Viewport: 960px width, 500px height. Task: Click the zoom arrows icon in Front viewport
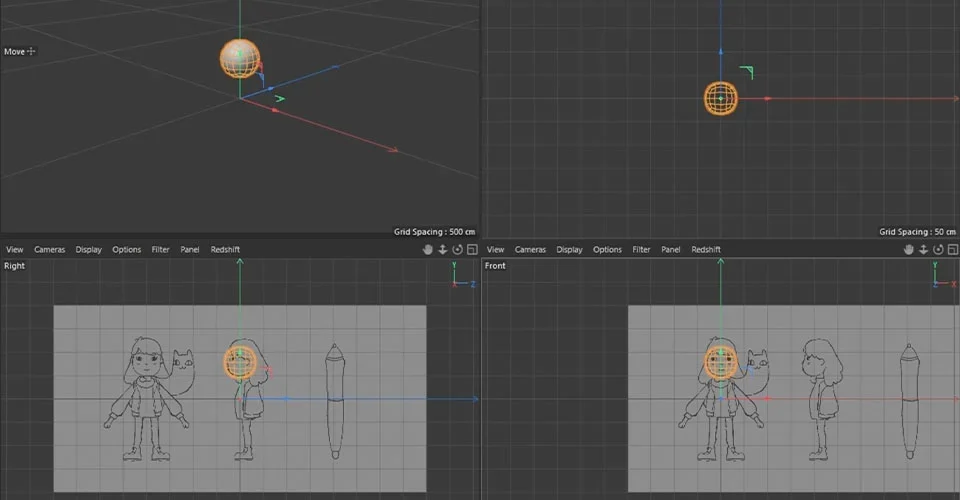pos(923,250)
